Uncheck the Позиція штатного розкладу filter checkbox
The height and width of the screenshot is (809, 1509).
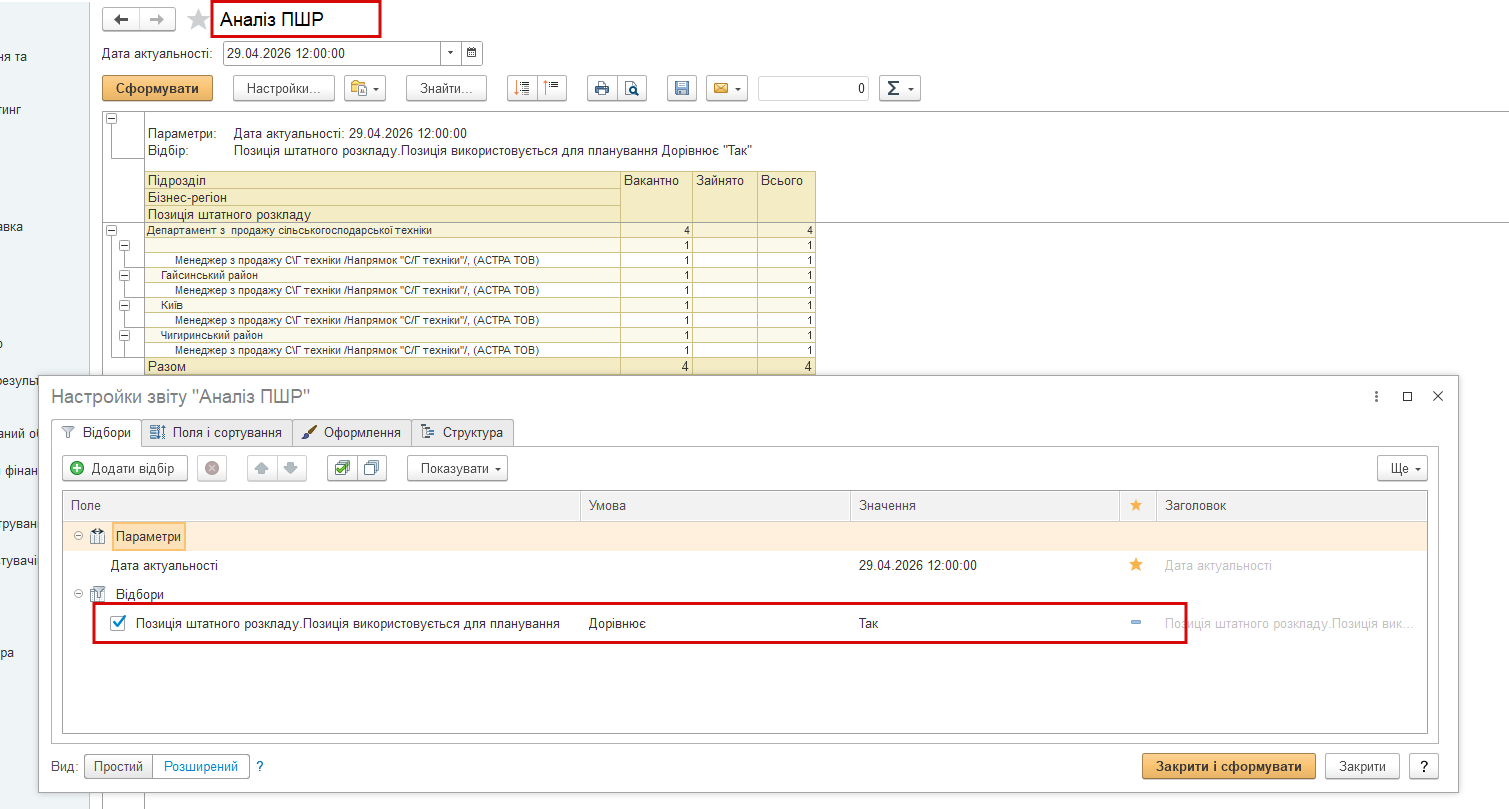tap(118, 623)
